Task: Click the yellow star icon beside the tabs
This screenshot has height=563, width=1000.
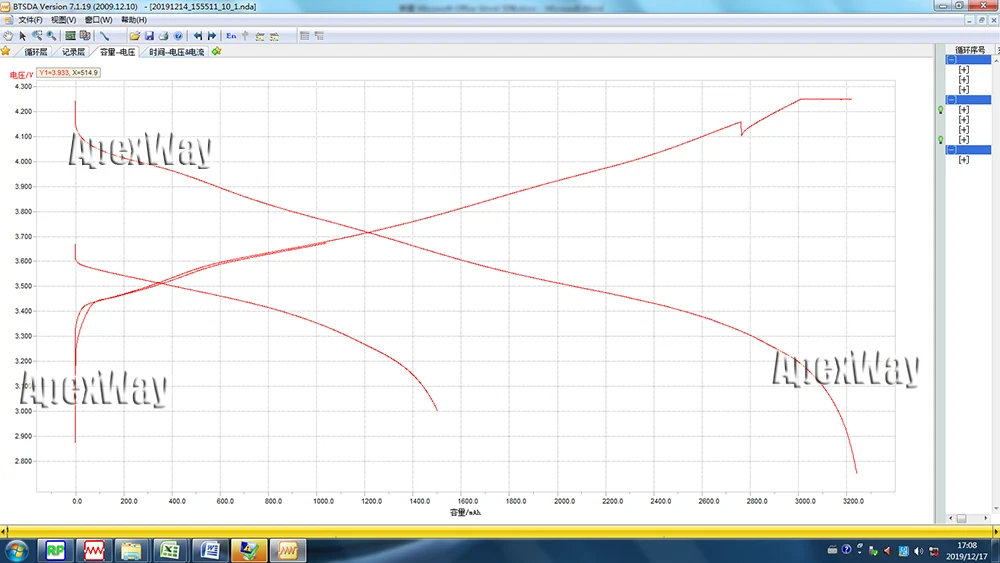Action: click(x=6, y=51)
